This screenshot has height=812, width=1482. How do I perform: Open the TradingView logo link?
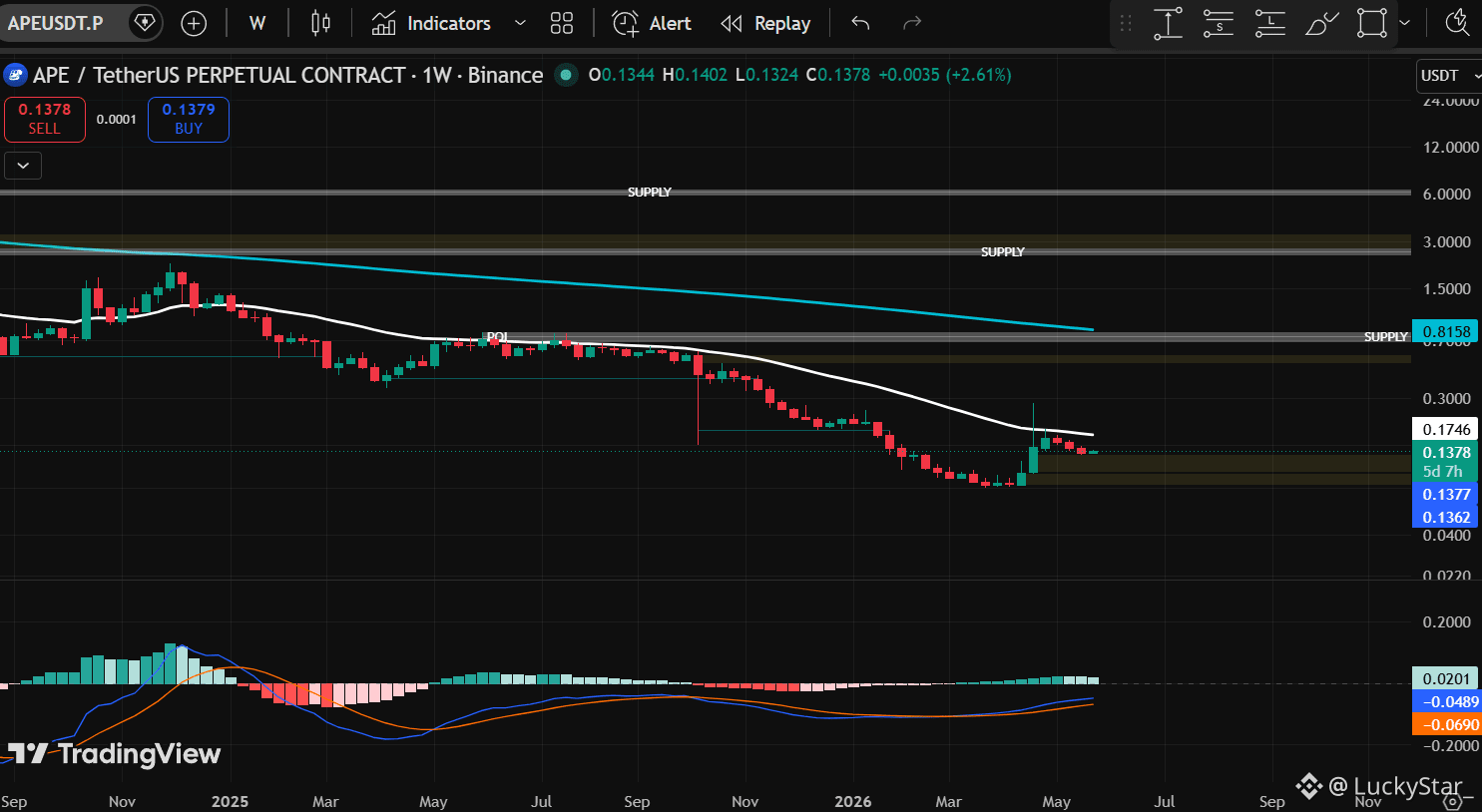click(115, 753)
